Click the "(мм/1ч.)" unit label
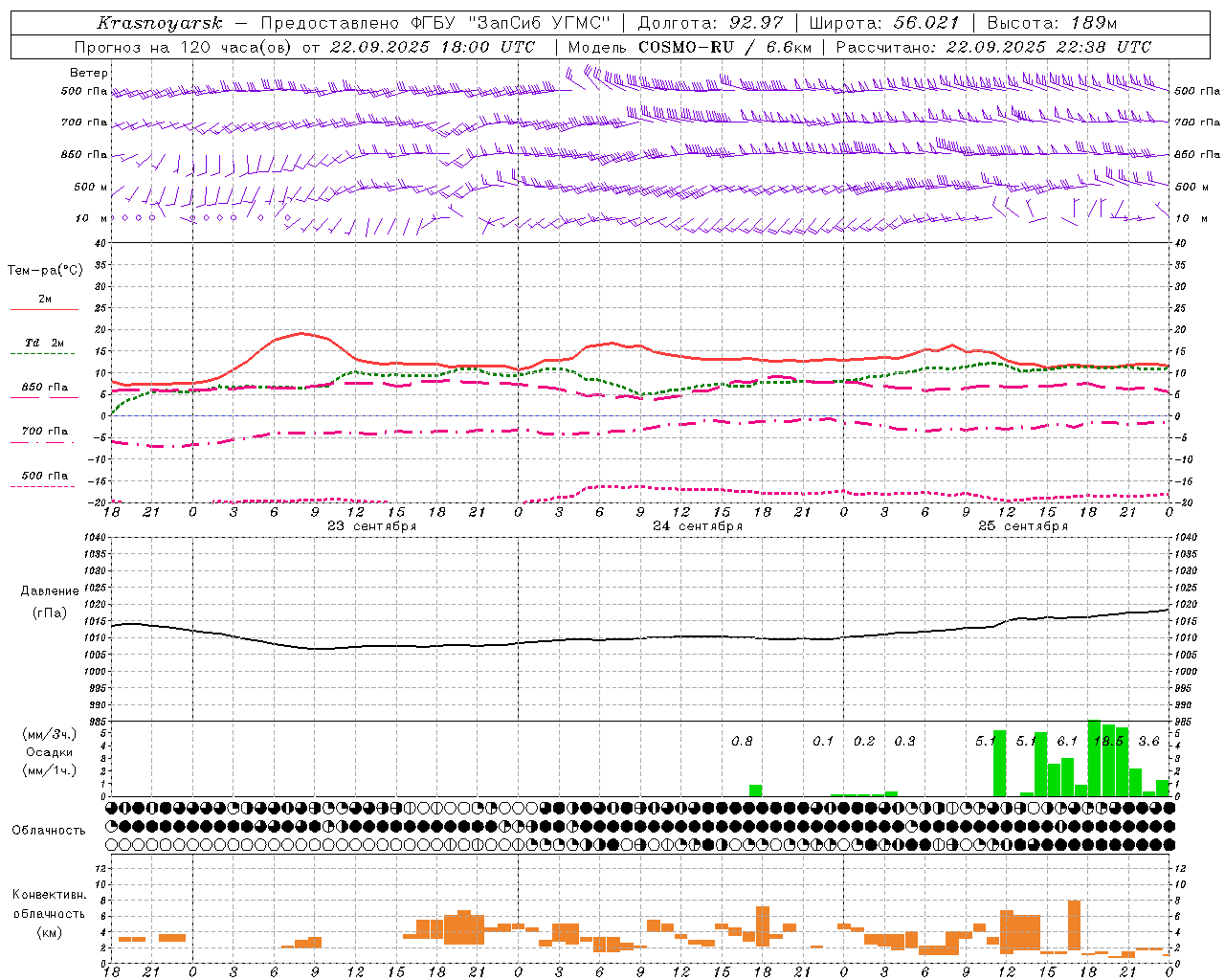 50,770
